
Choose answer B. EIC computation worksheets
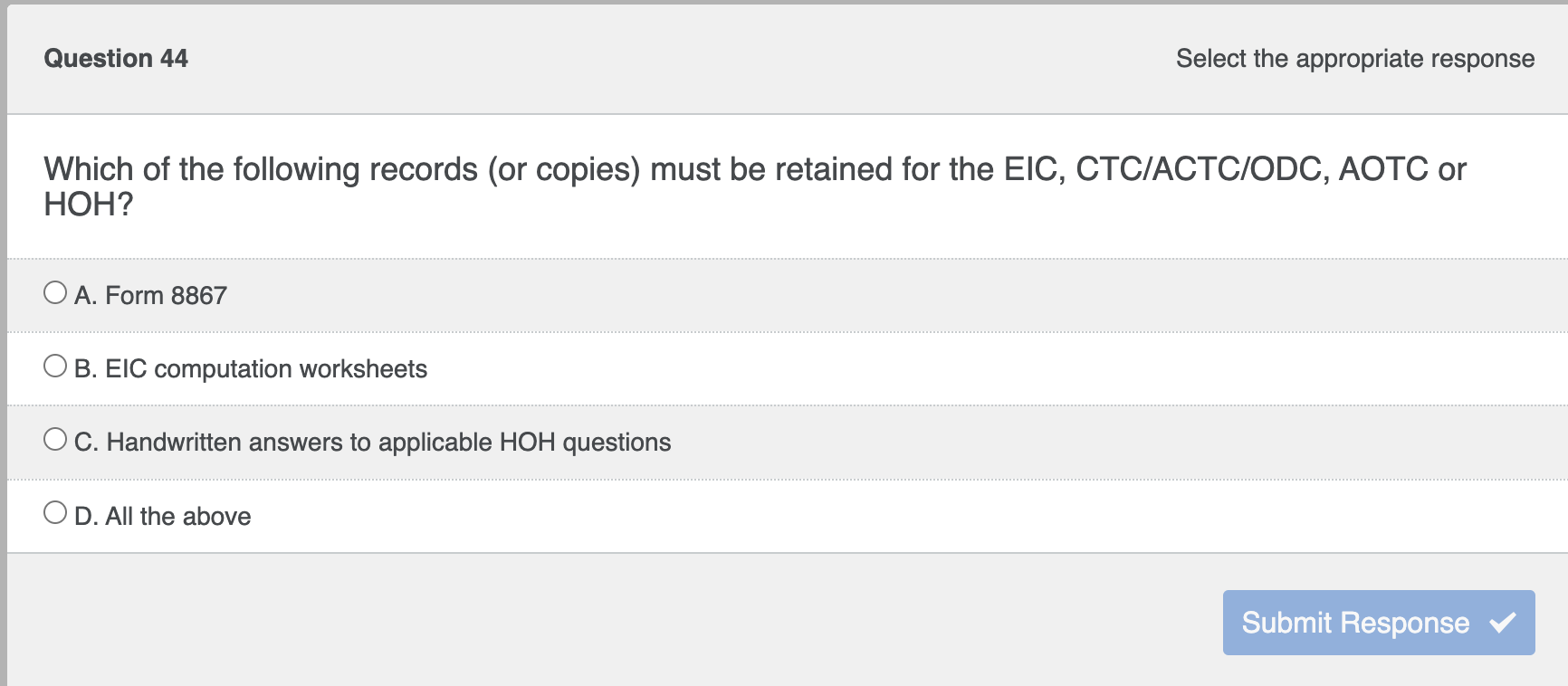(266, 368)
